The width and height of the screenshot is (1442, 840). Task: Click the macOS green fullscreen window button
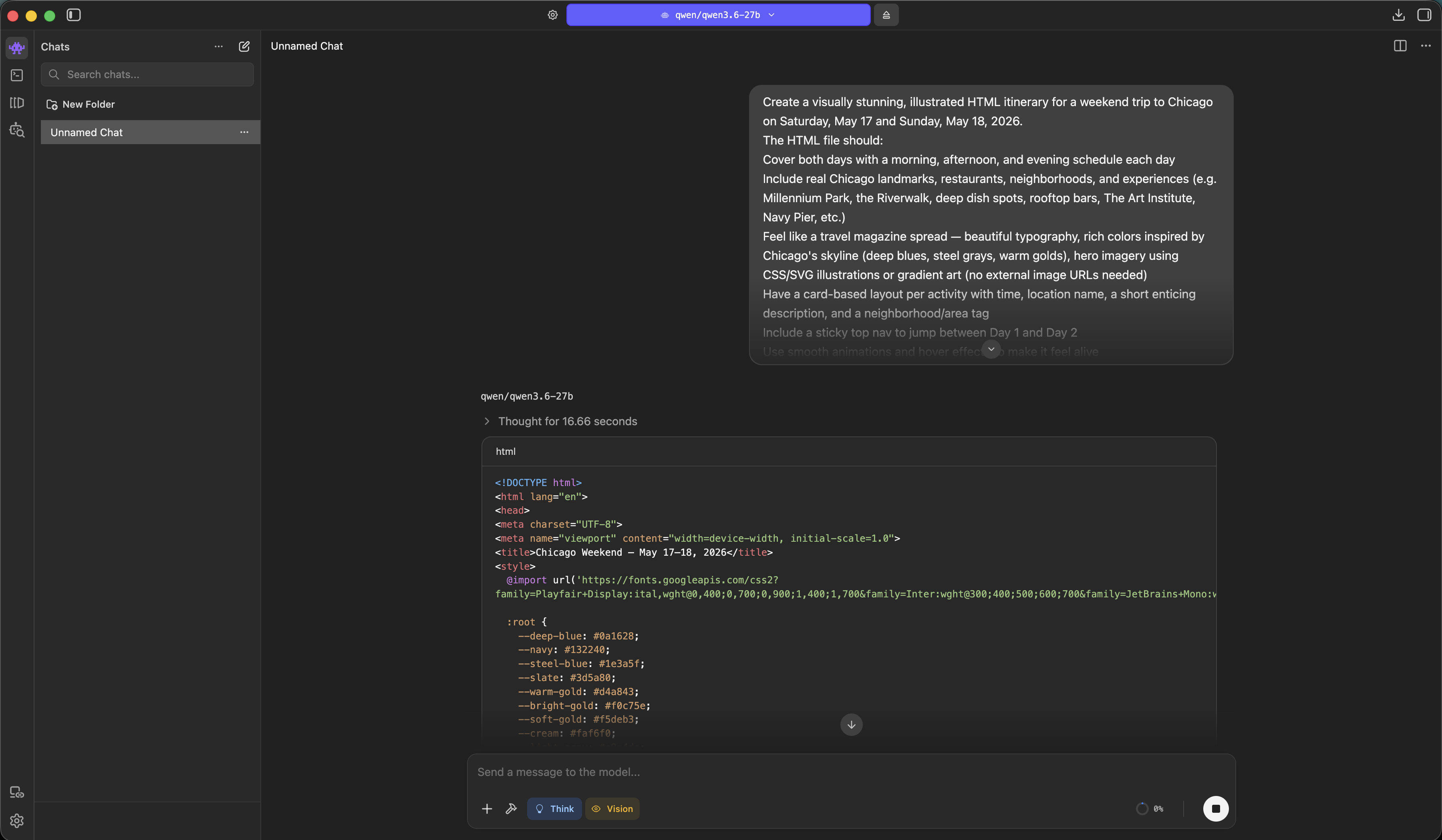[50, 16]
